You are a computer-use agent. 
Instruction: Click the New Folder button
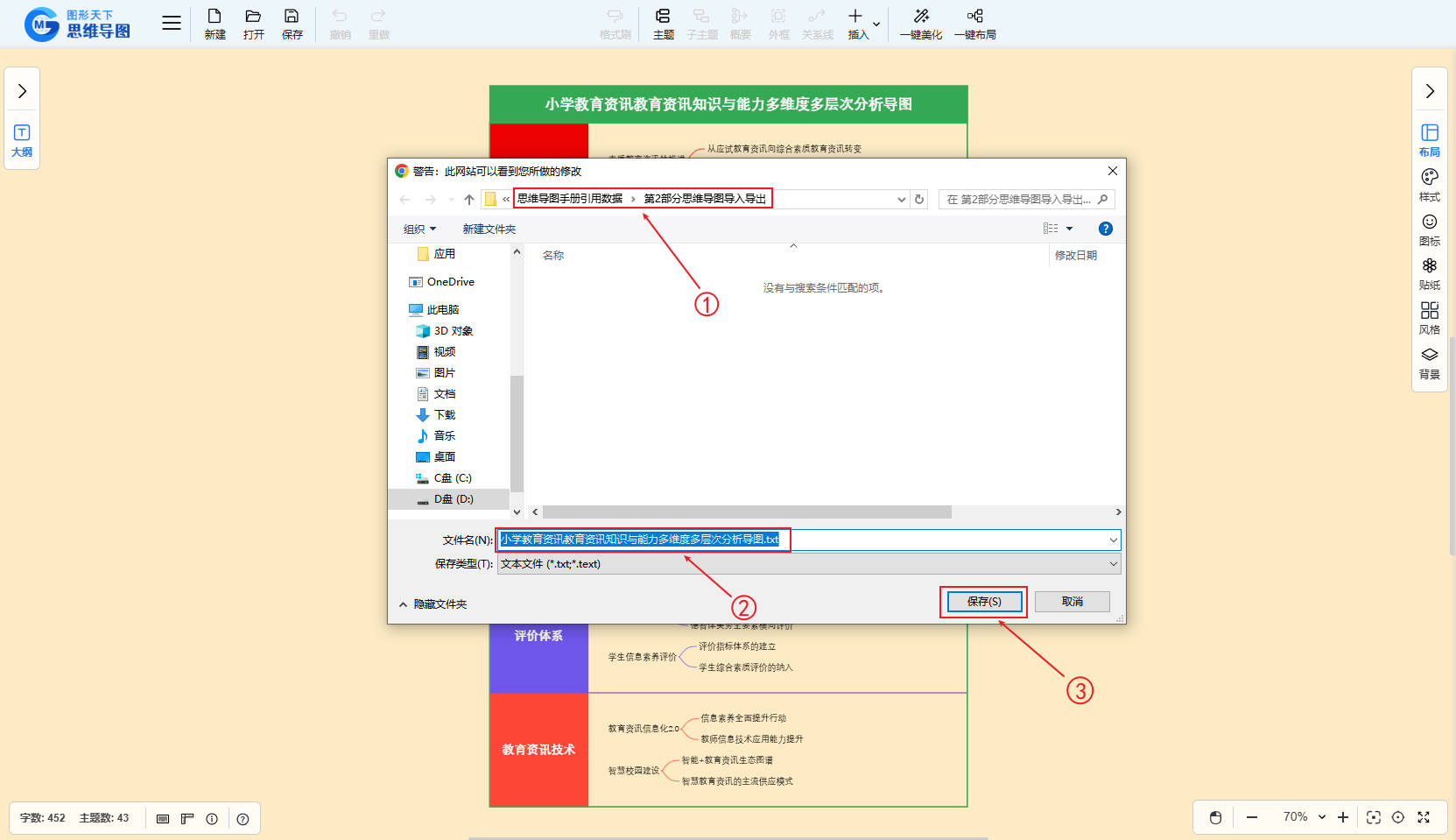click(x=489, y=229)
